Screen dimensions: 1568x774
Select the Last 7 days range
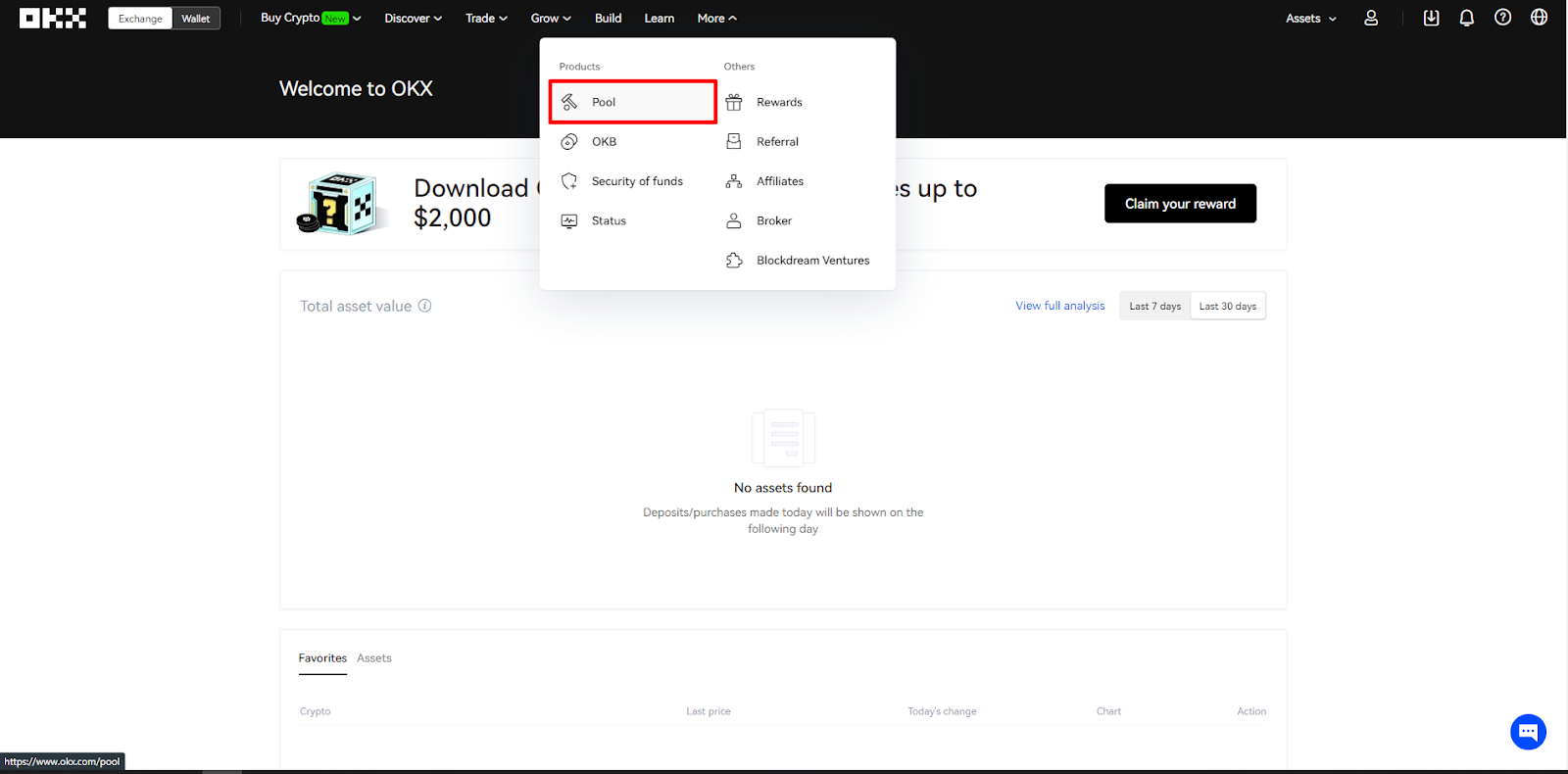1155,306
